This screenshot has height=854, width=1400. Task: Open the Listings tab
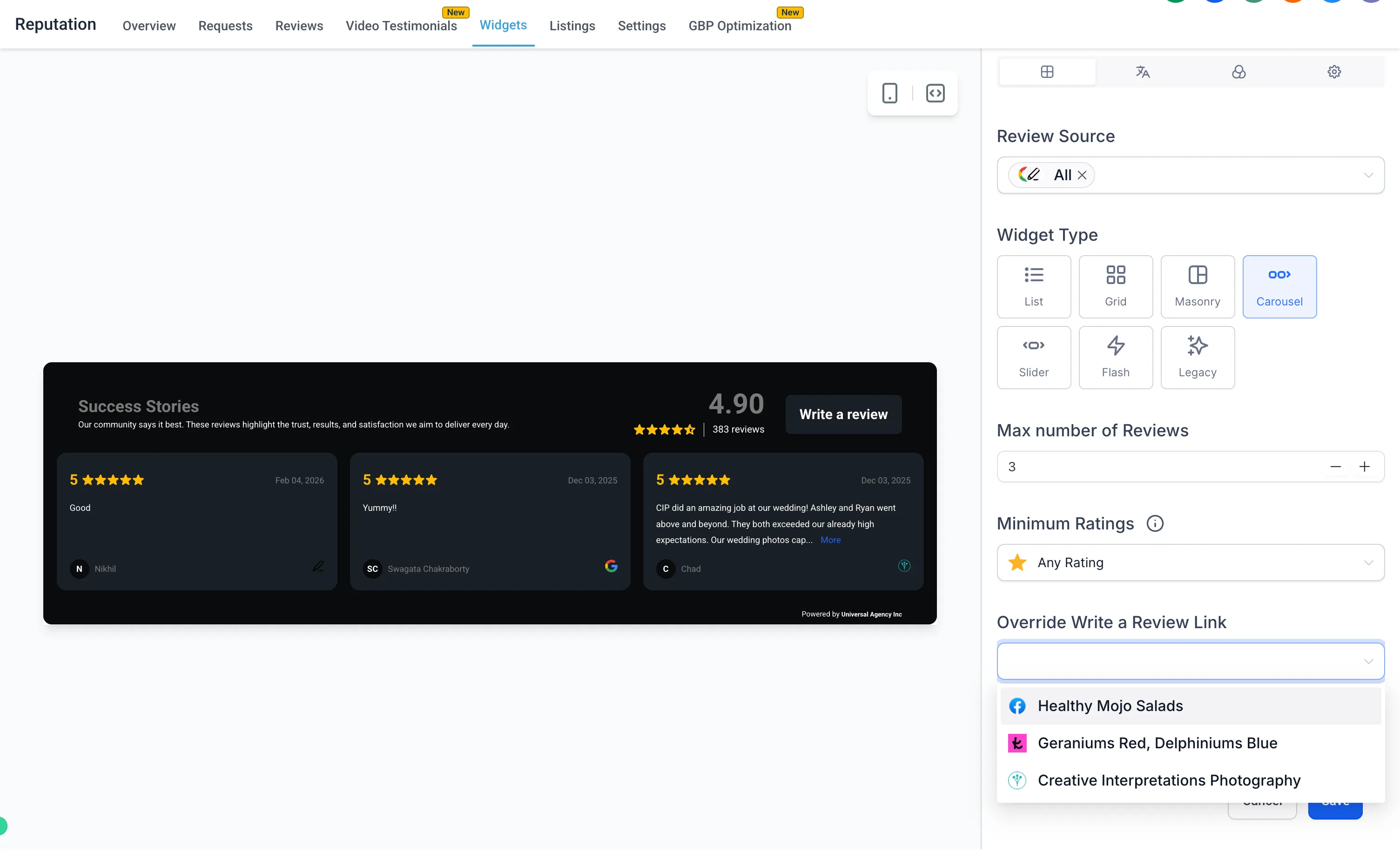tap(572, 26)
